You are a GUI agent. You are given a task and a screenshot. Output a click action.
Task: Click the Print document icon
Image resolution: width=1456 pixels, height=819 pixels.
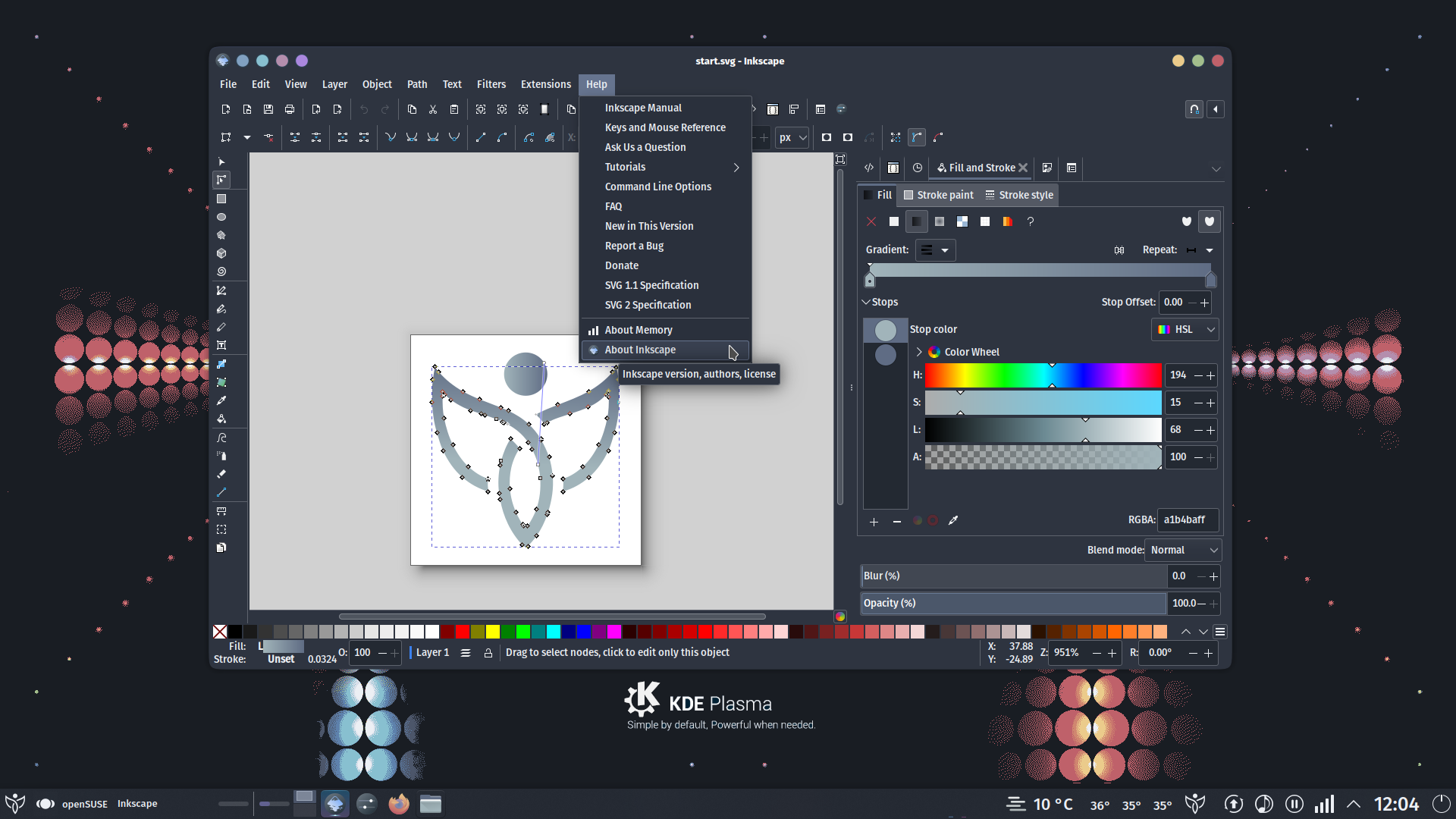point(290,109)
